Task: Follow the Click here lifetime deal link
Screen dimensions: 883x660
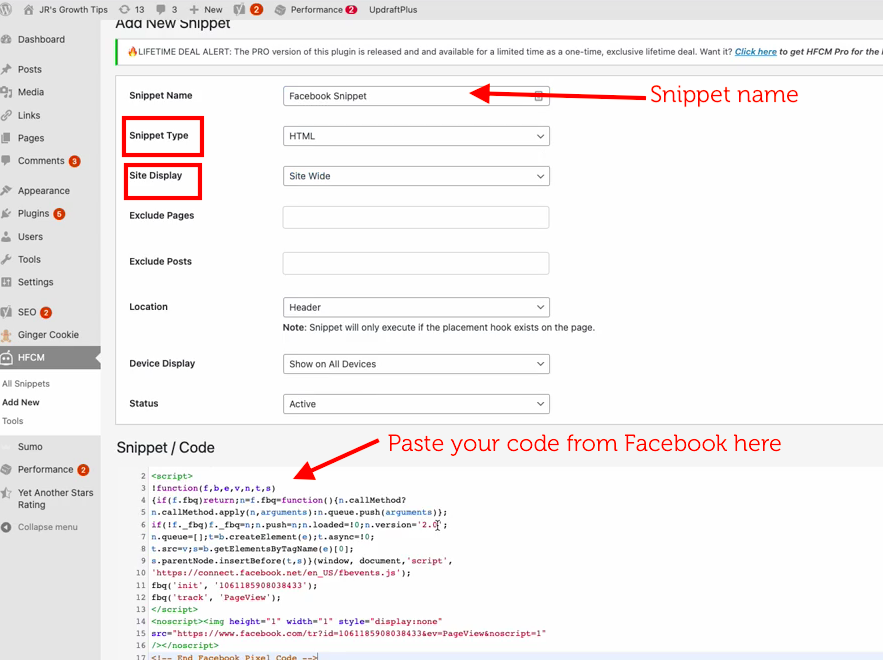Action: (x=756, y=52)
